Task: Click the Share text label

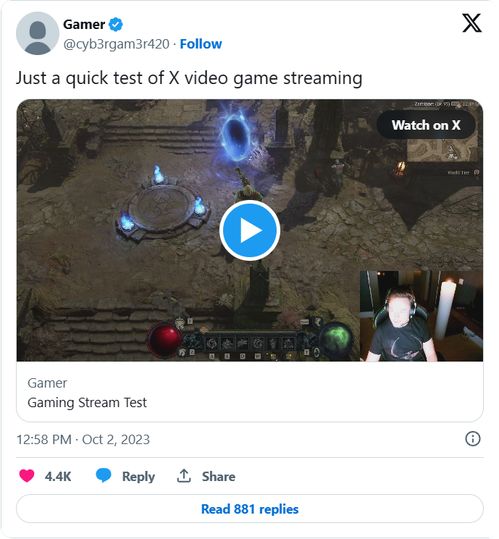Action: click(x=219, y=476)
